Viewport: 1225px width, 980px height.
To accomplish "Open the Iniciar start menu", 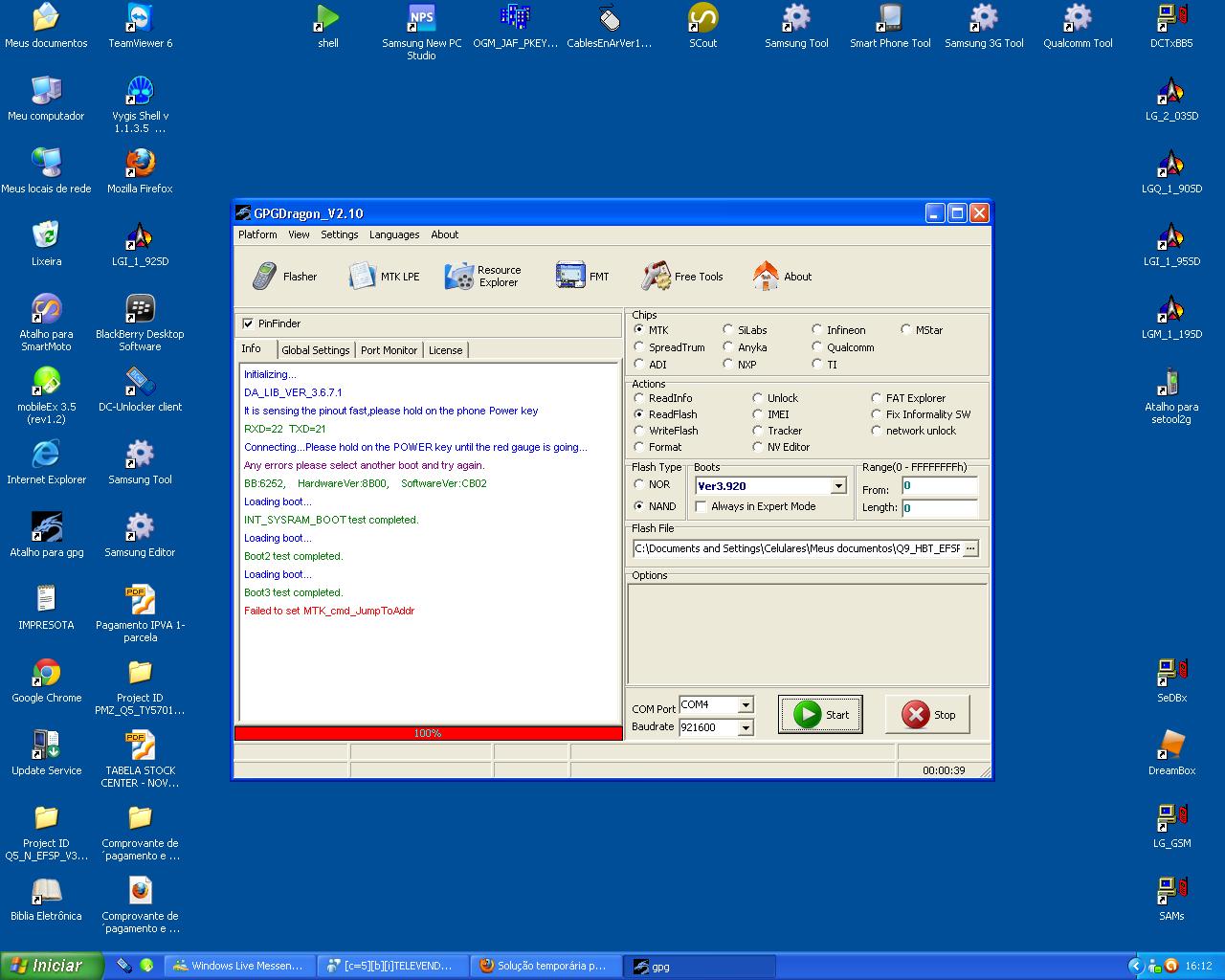I will point(52,966).
